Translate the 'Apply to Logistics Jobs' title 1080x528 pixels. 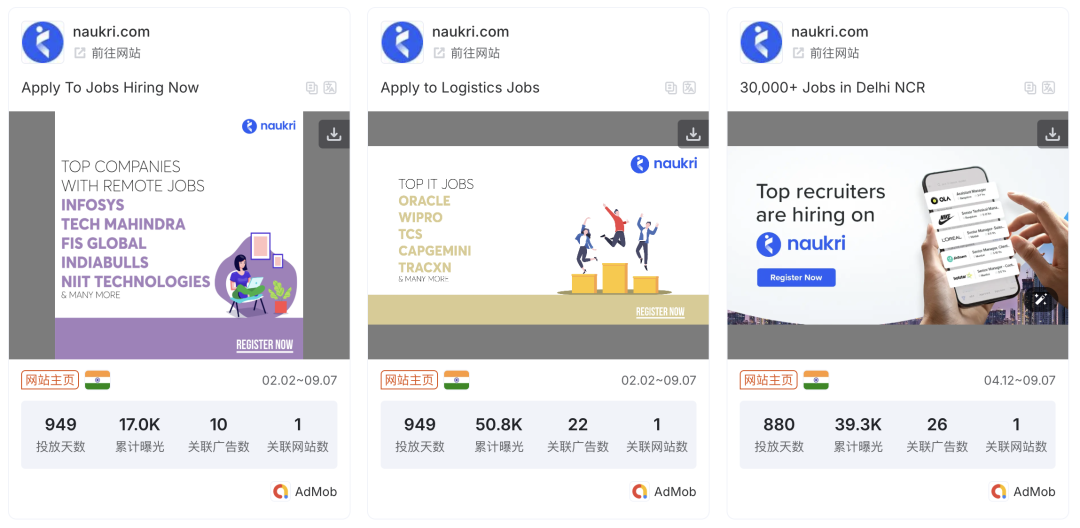point(689,88)
